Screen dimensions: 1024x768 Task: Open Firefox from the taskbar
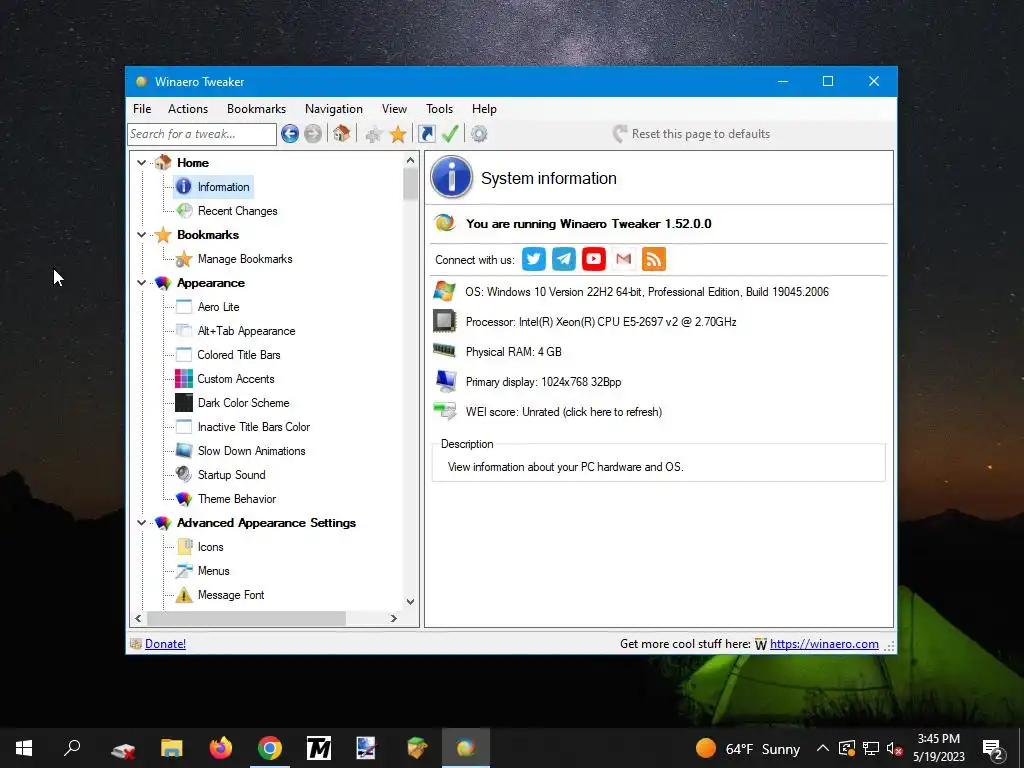click(x=221, y=748)
